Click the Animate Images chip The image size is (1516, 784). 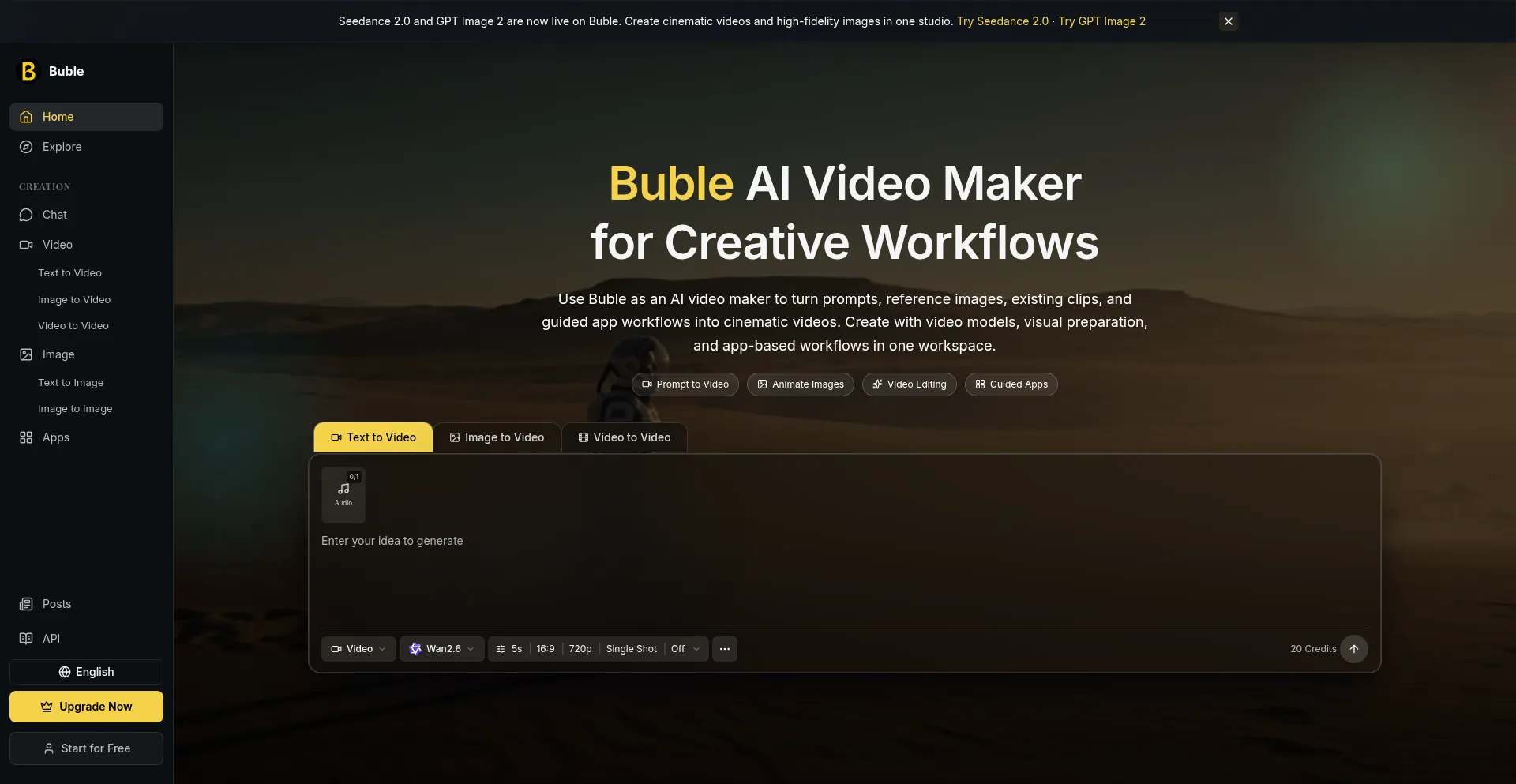[801, 384]
